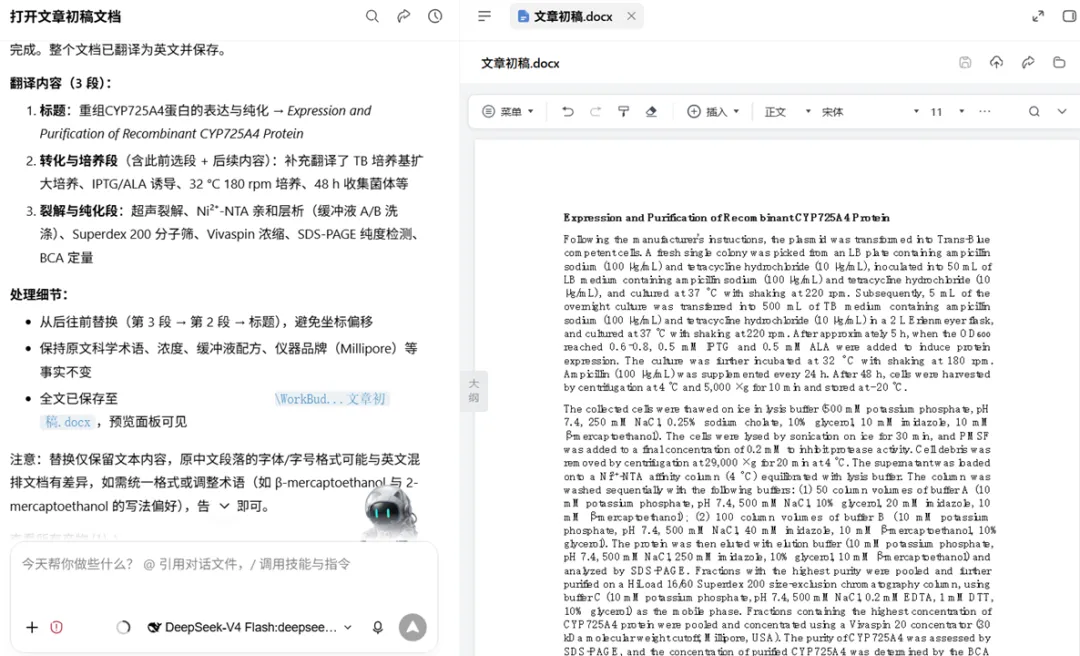Image resolution: width=1080 pixels, height=656 pixels.
Task: Click the robot assistant avatar
Action: click(x=388, y=511)
